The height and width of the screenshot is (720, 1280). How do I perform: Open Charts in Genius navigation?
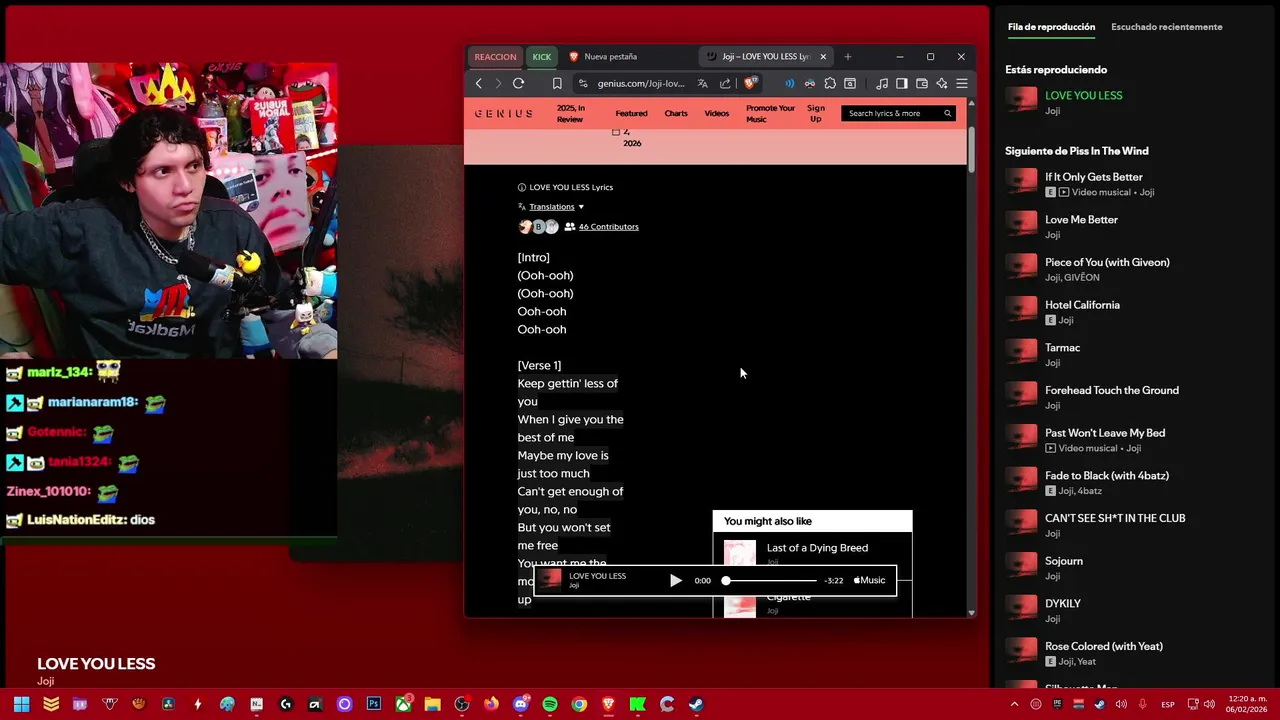pyautogui.click(x=676, y=114)
